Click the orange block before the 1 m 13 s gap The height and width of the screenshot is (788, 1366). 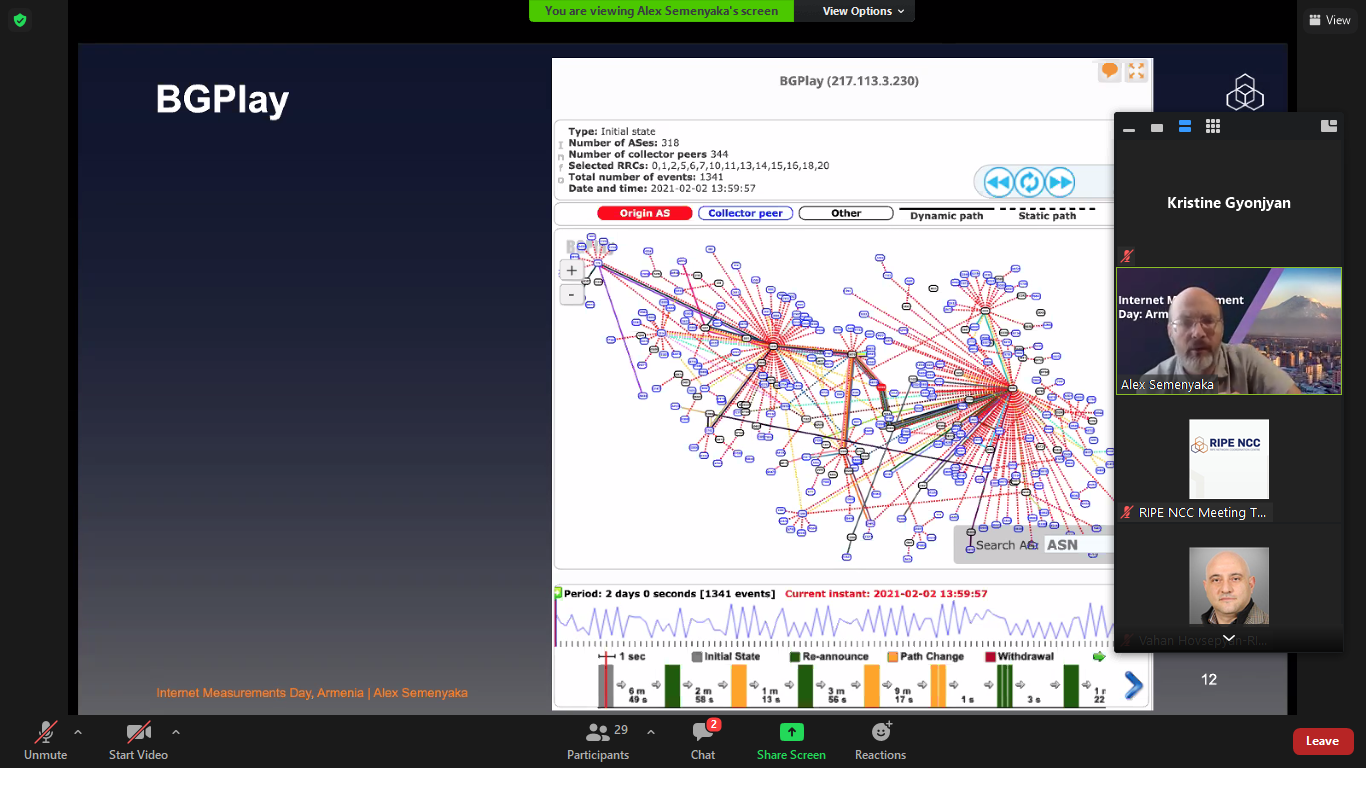pyautogui.click(x=738, y=687)
